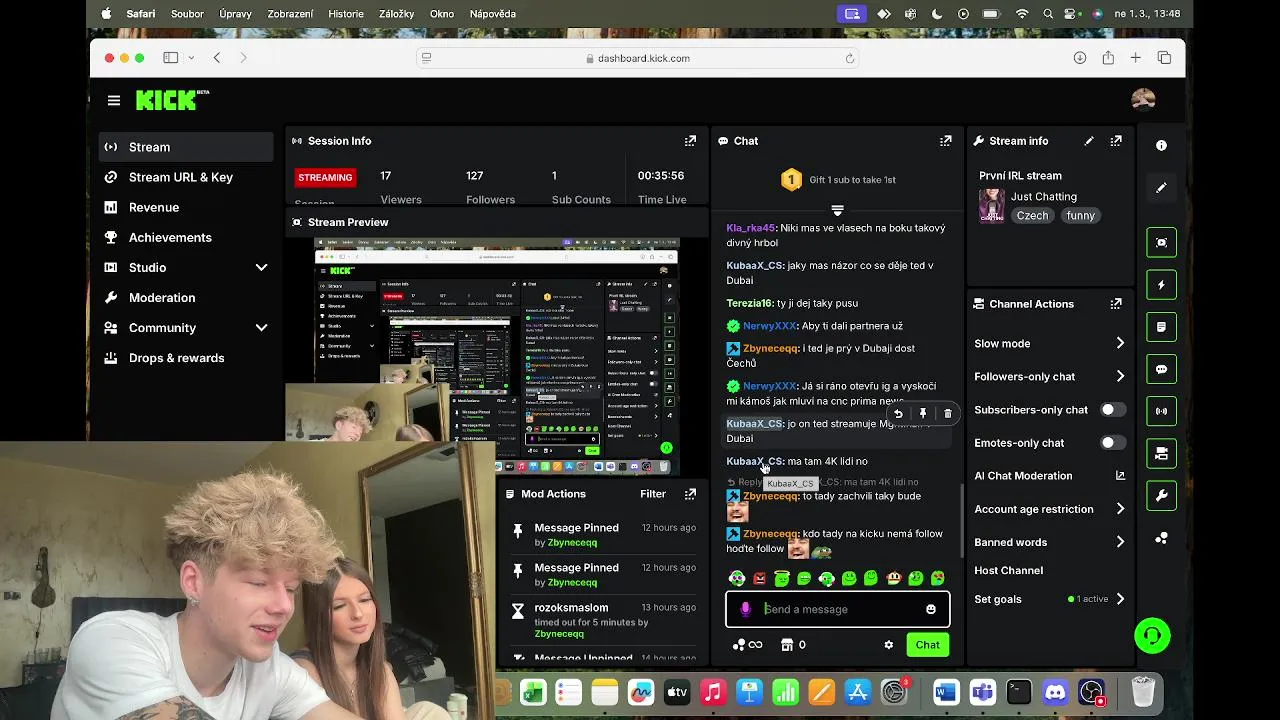Toggle the wrench widget icon

pyautogui.click(x=1161, y=495)
